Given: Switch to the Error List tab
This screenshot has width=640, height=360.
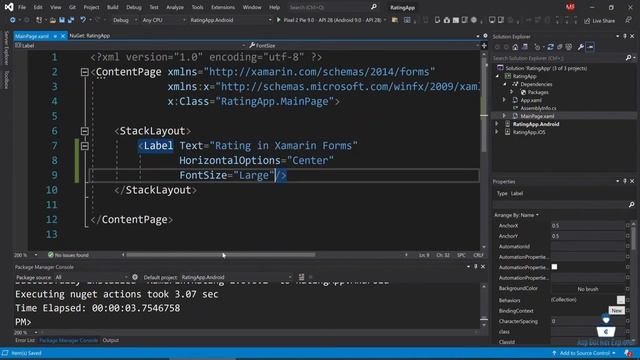Looking at the screenshot, I should [x=25, y=340].
